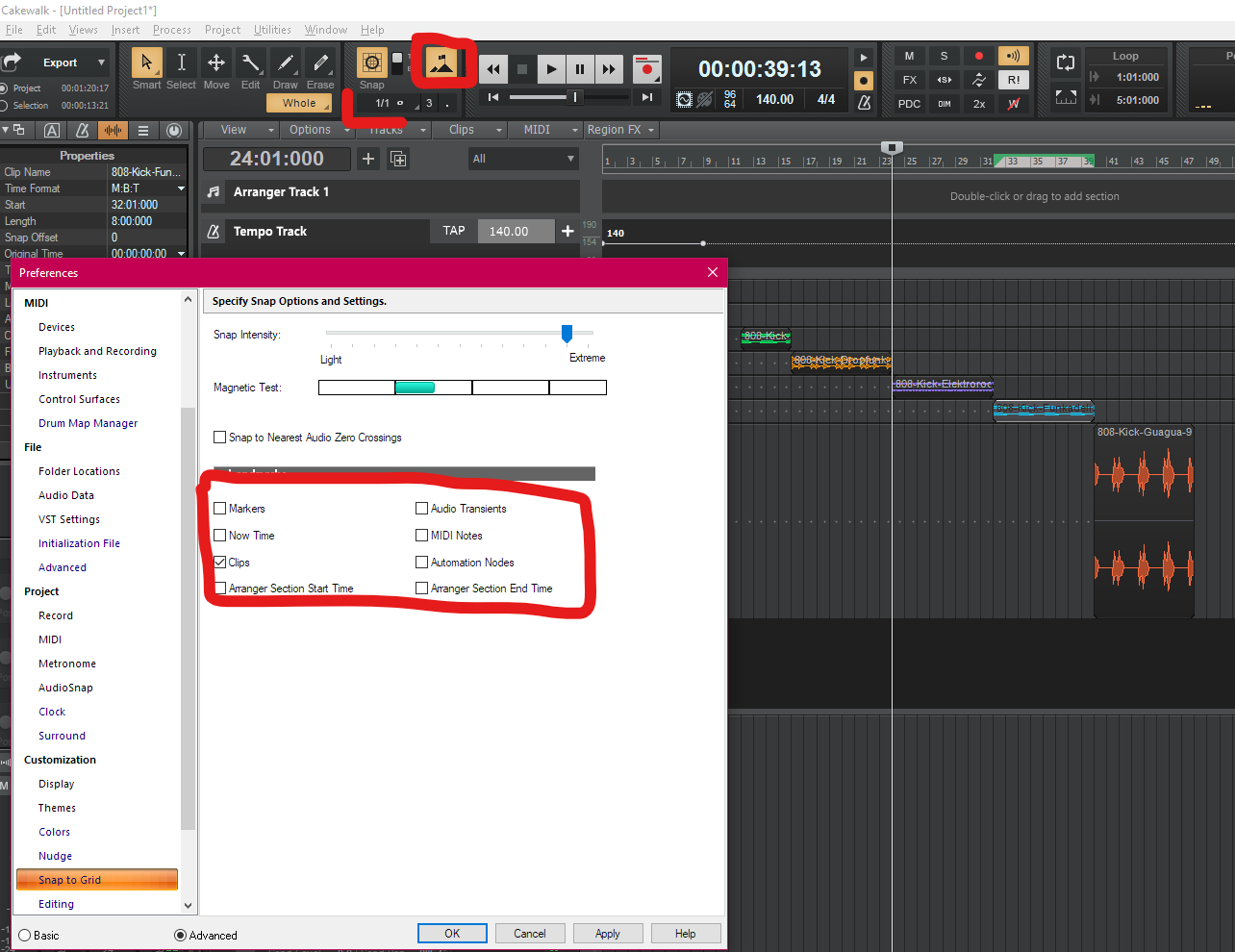Select the Select tool
Image resolution: width=1235 pixels, height=952 pixels.
coord(181,63)
